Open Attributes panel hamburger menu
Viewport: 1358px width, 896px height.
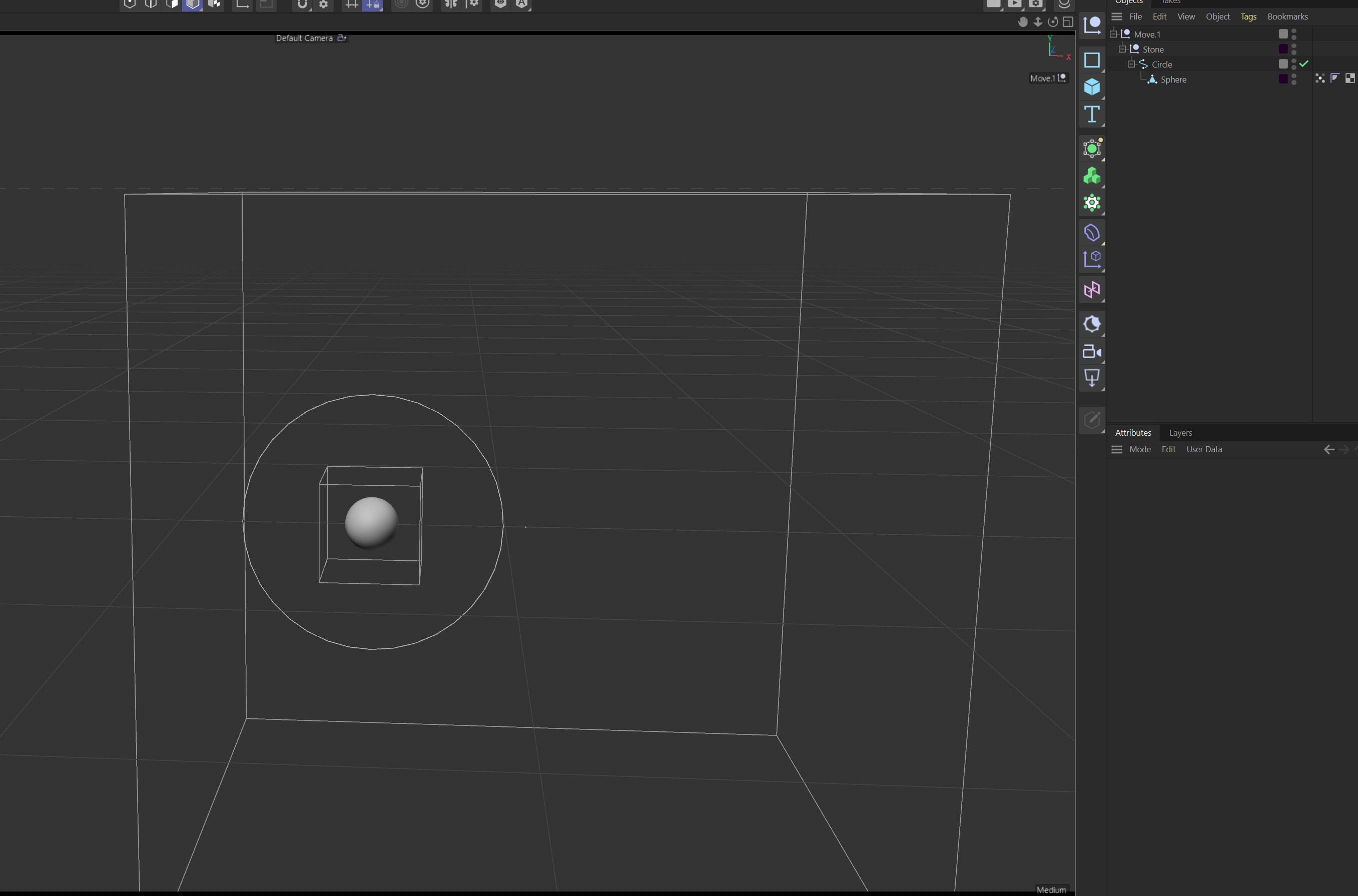click(1117, 449)
